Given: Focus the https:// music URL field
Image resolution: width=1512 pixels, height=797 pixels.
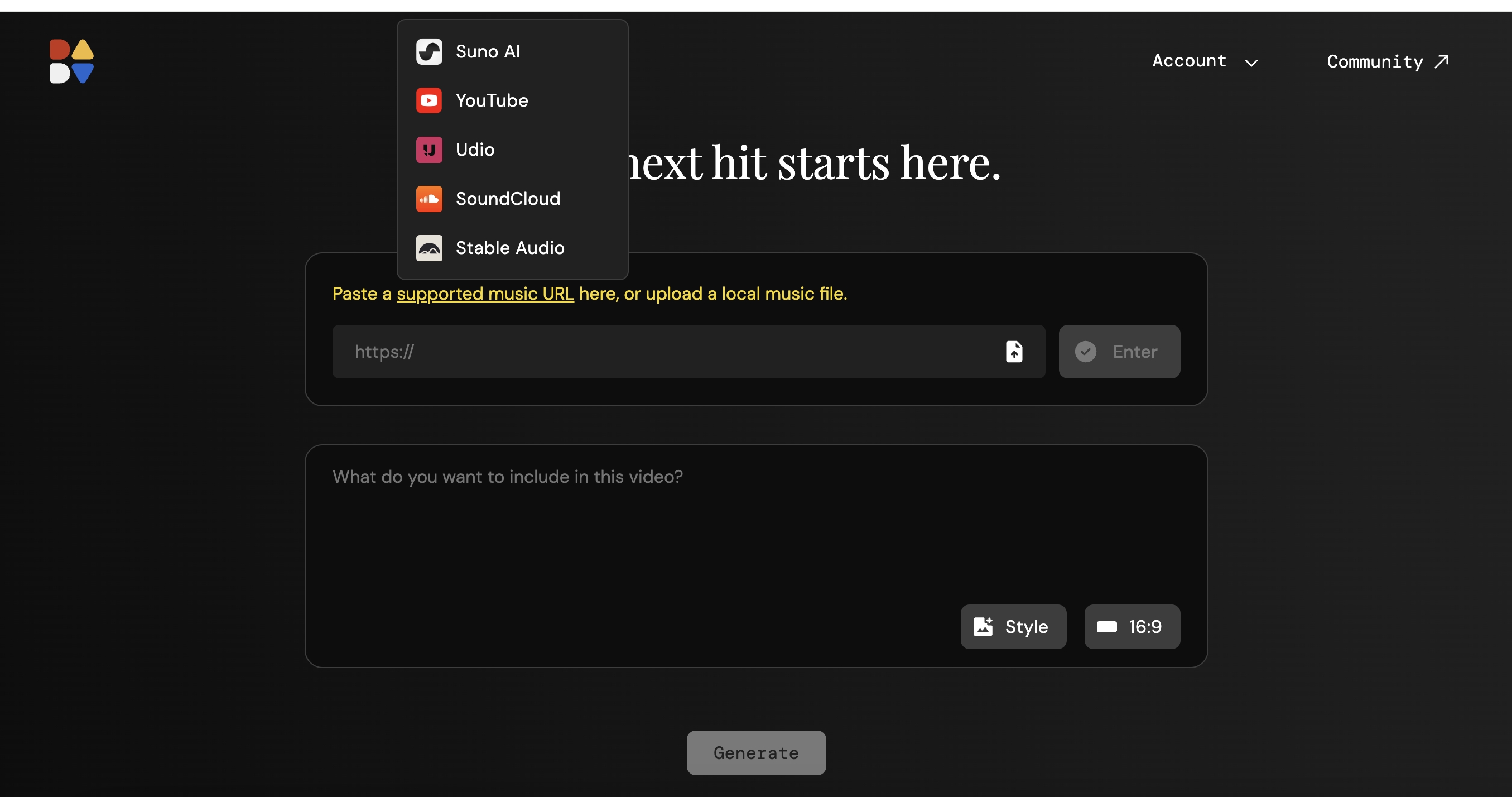Looking at the screenshot, I should coord(666,351).
